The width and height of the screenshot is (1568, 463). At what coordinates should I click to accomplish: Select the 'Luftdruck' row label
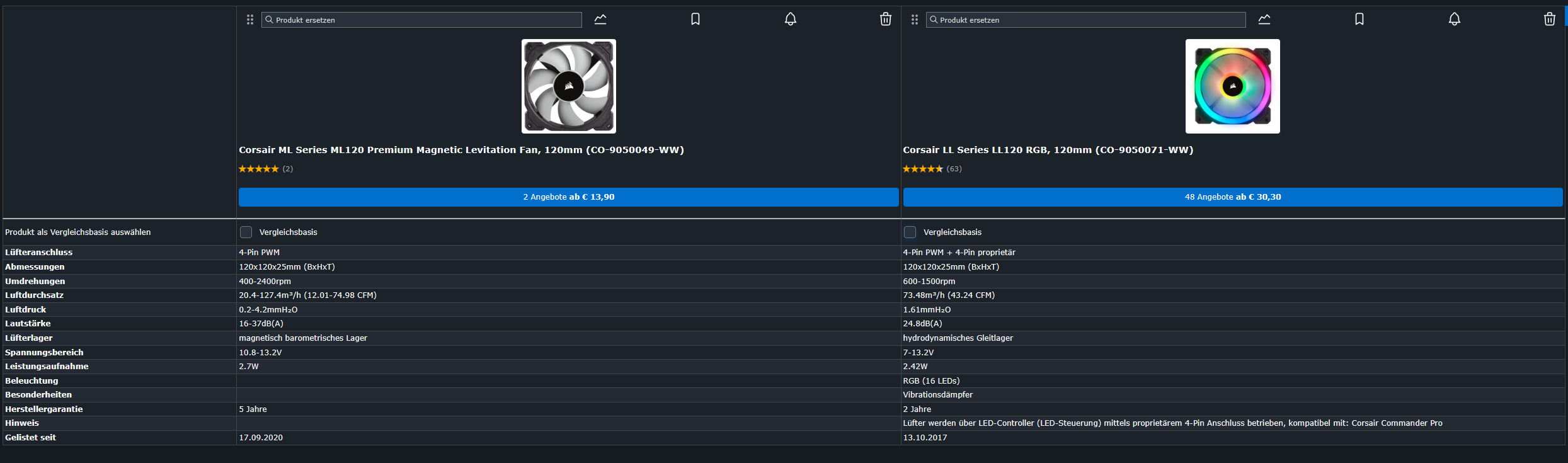26,310
